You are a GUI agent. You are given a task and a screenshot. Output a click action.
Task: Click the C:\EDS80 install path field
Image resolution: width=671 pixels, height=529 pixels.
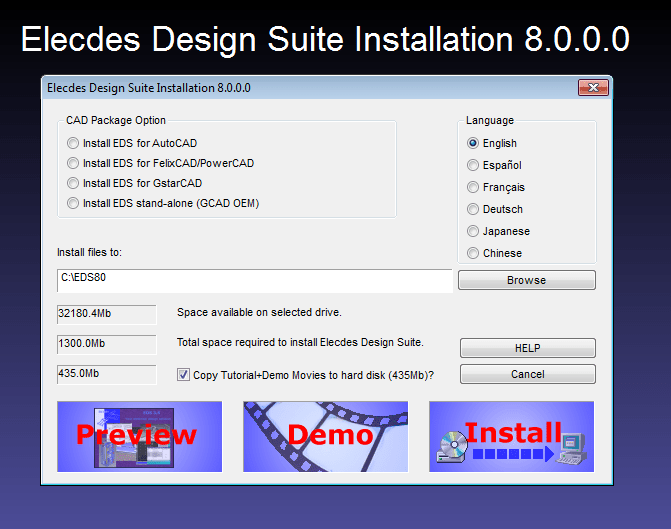click(255, 281)
